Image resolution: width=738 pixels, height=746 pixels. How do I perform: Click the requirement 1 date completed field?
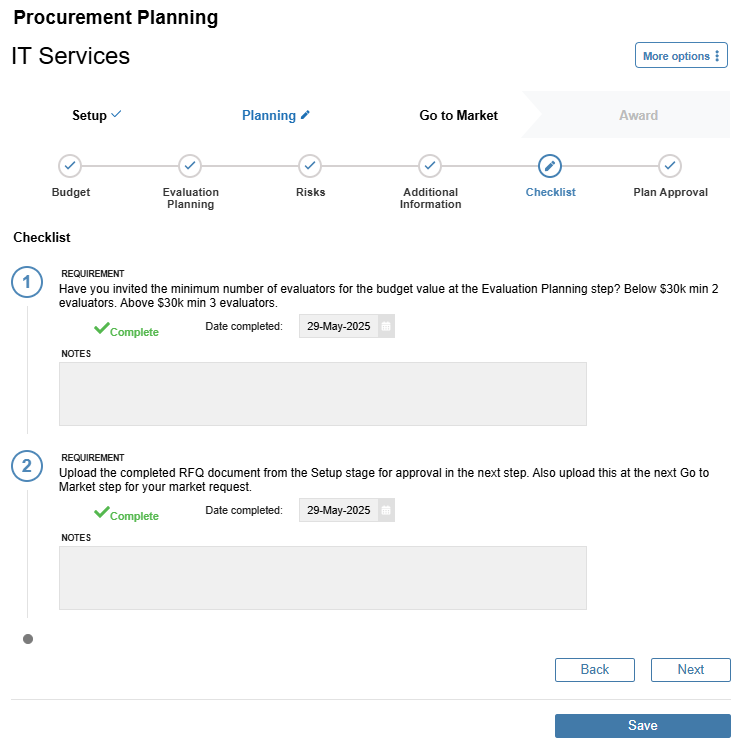[339, 326]
